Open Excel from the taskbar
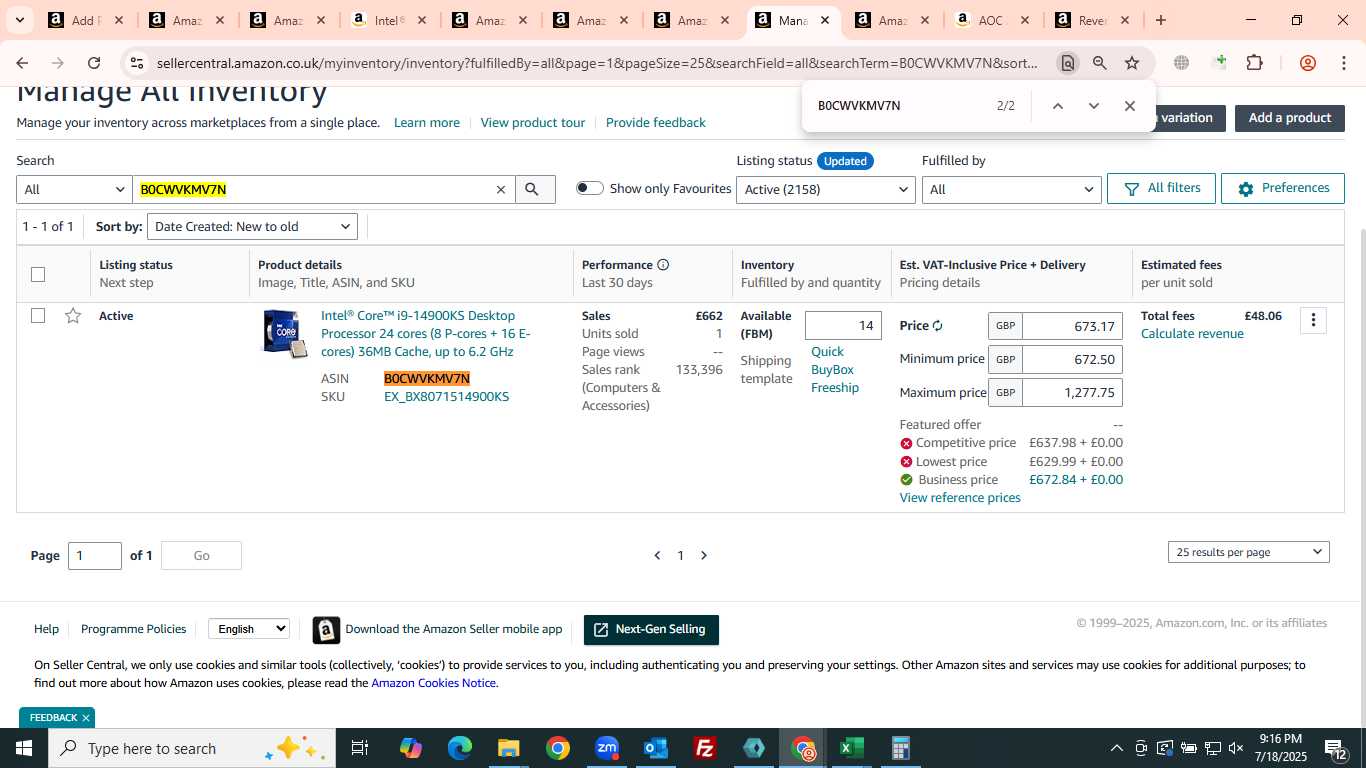 click(851, 748)
